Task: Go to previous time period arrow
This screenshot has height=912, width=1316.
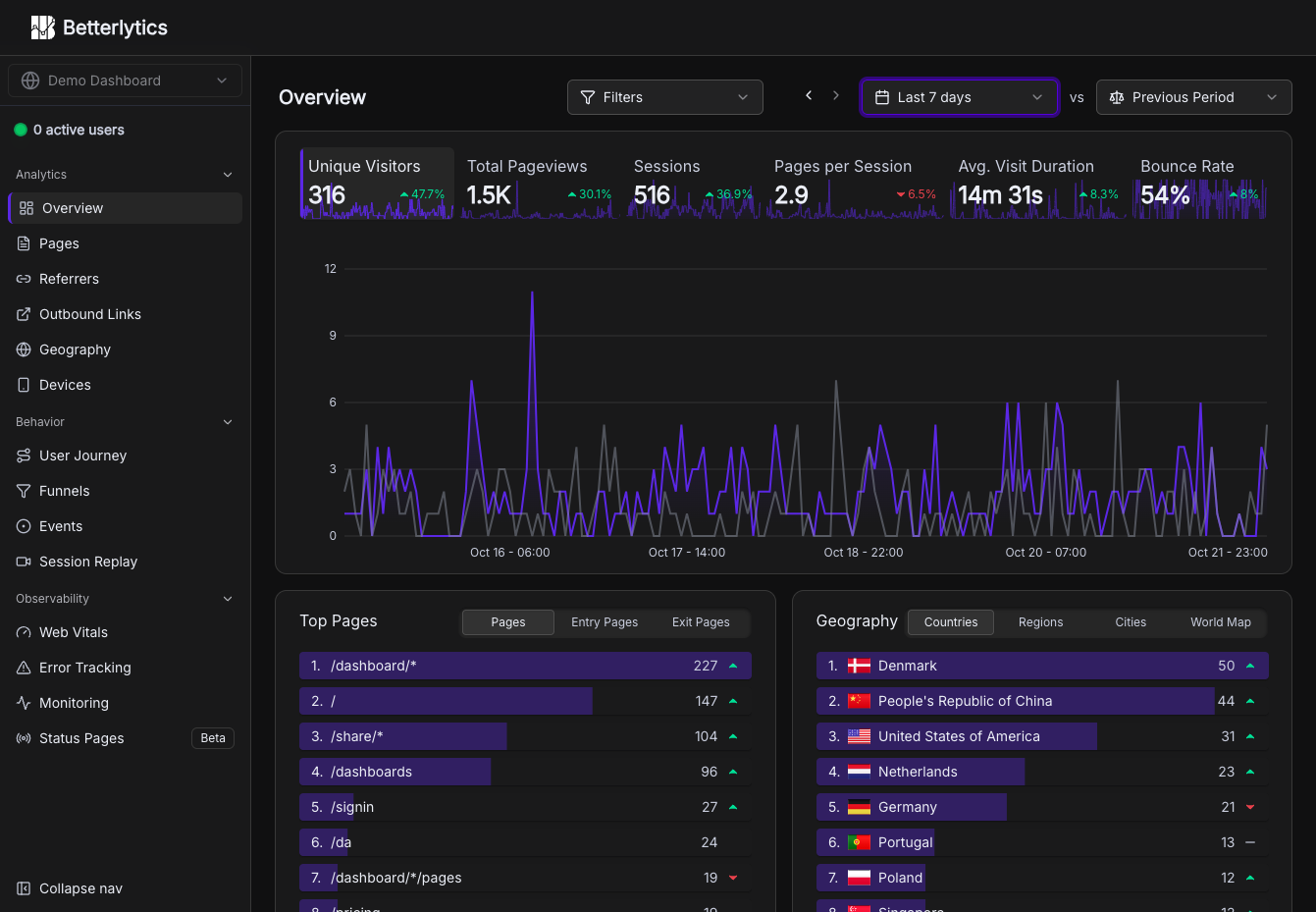Action: point(809,95)
